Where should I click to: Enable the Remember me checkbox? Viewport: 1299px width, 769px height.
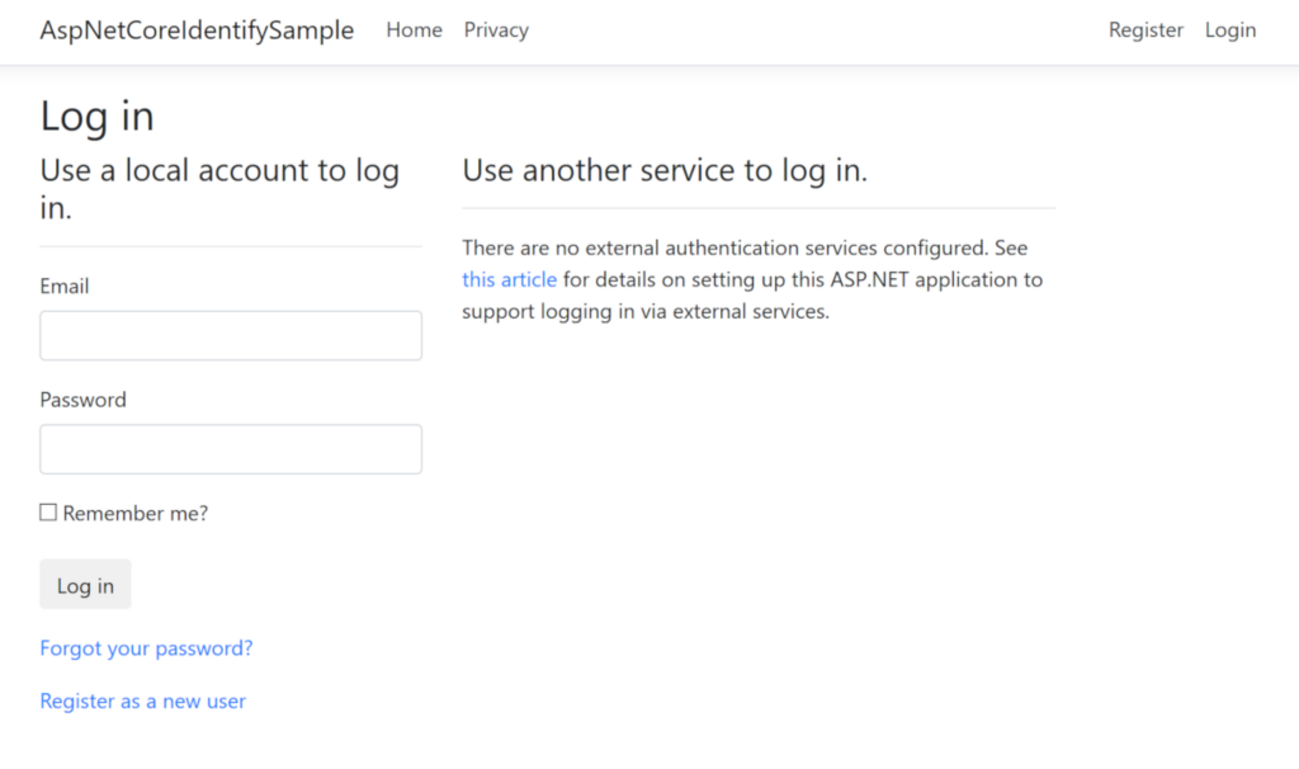[x=48, y=513]
